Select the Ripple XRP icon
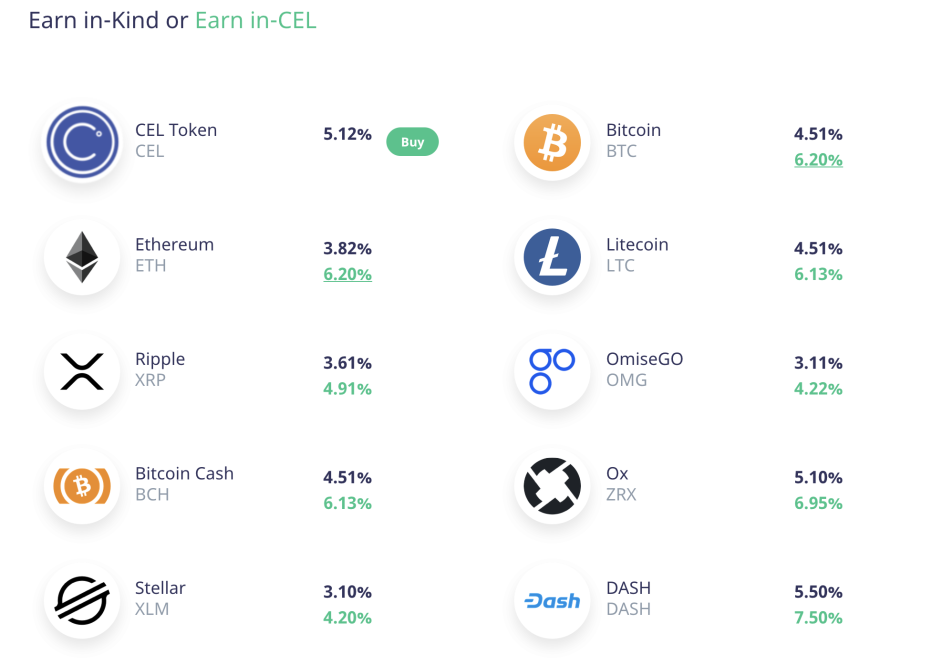Image resolution: width=932 pixels, height=665 pixels. point(81,371)
